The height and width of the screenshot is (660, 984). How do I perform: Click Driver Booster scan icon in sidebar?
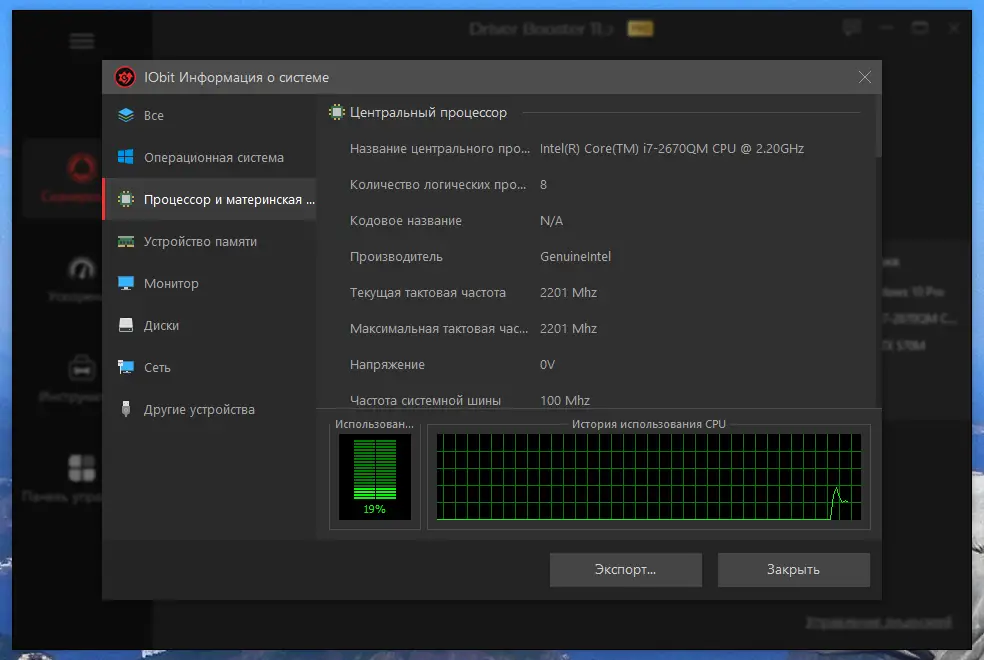coord(82,168)
